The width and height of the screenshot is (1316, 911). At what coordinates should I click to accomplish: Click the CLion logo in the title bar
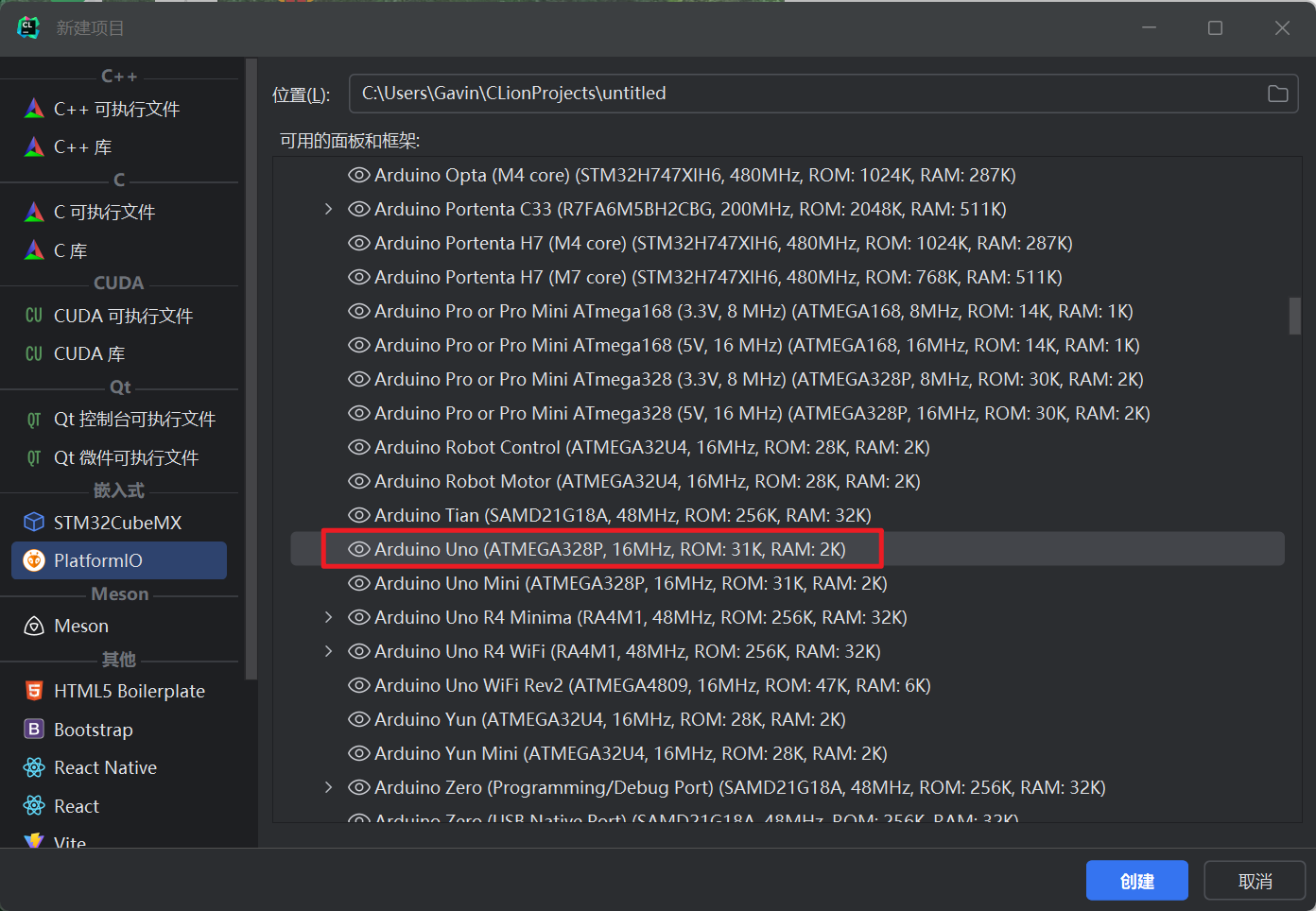(28, 28)
